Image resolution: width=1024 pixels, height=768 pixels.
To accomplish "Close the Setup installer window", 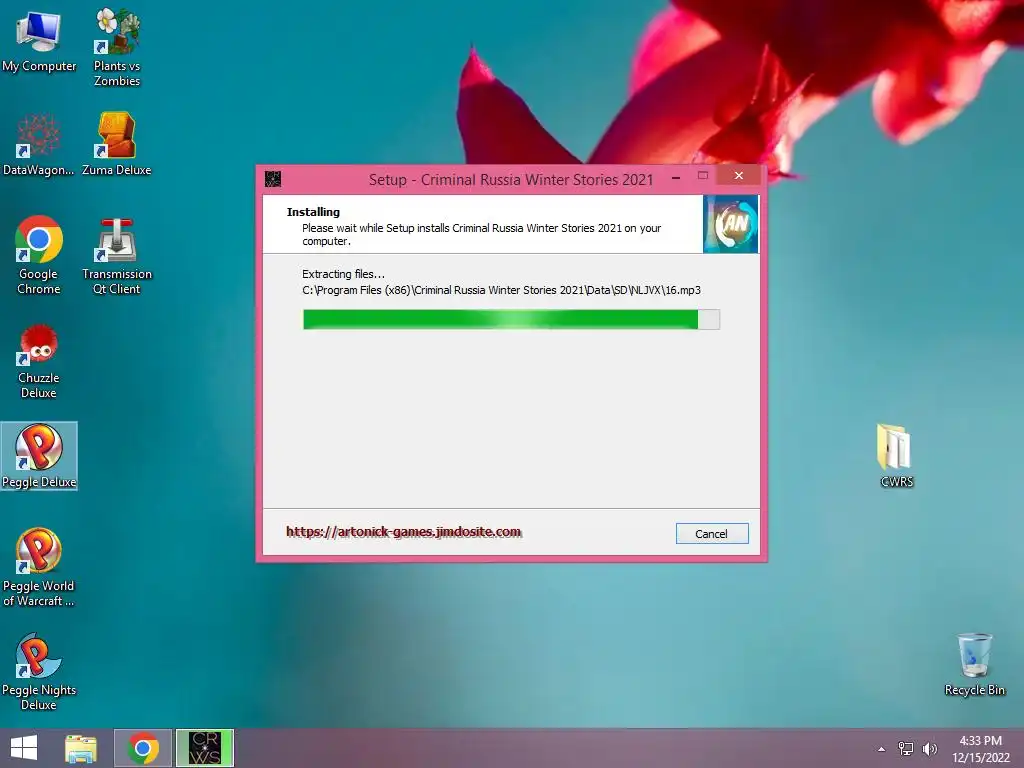I will 739,176.
